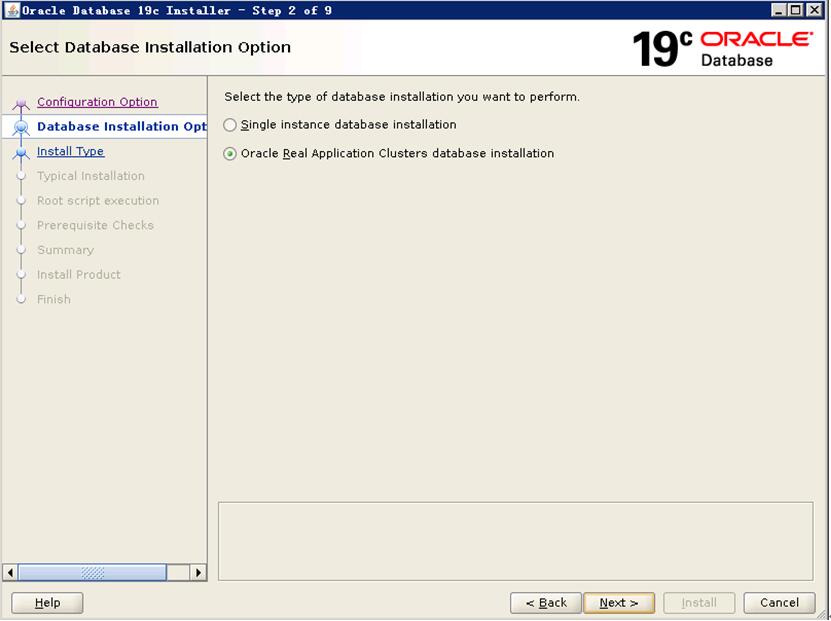Go back with the Back button
This screenshot has width=831, height=621.
pyautogui.click(x=546, y=602)
